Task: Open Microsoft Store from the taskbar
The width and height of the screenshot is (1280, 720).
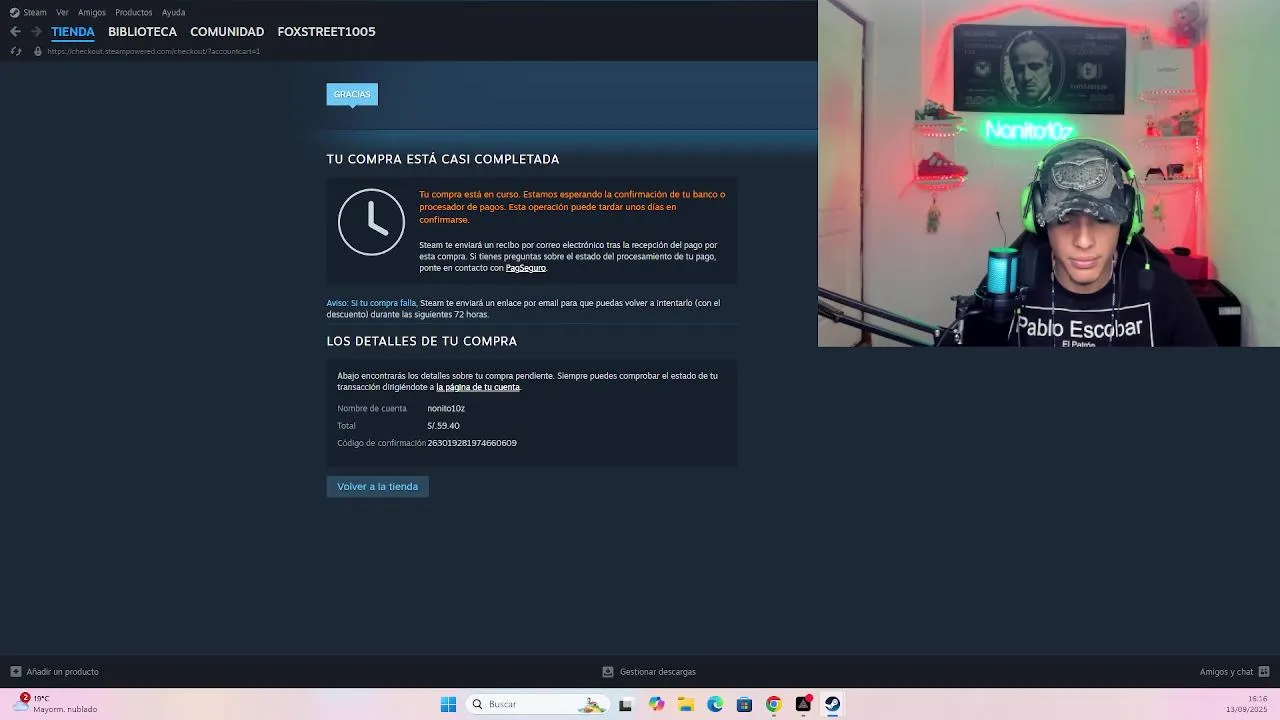Action: point(744,704)
